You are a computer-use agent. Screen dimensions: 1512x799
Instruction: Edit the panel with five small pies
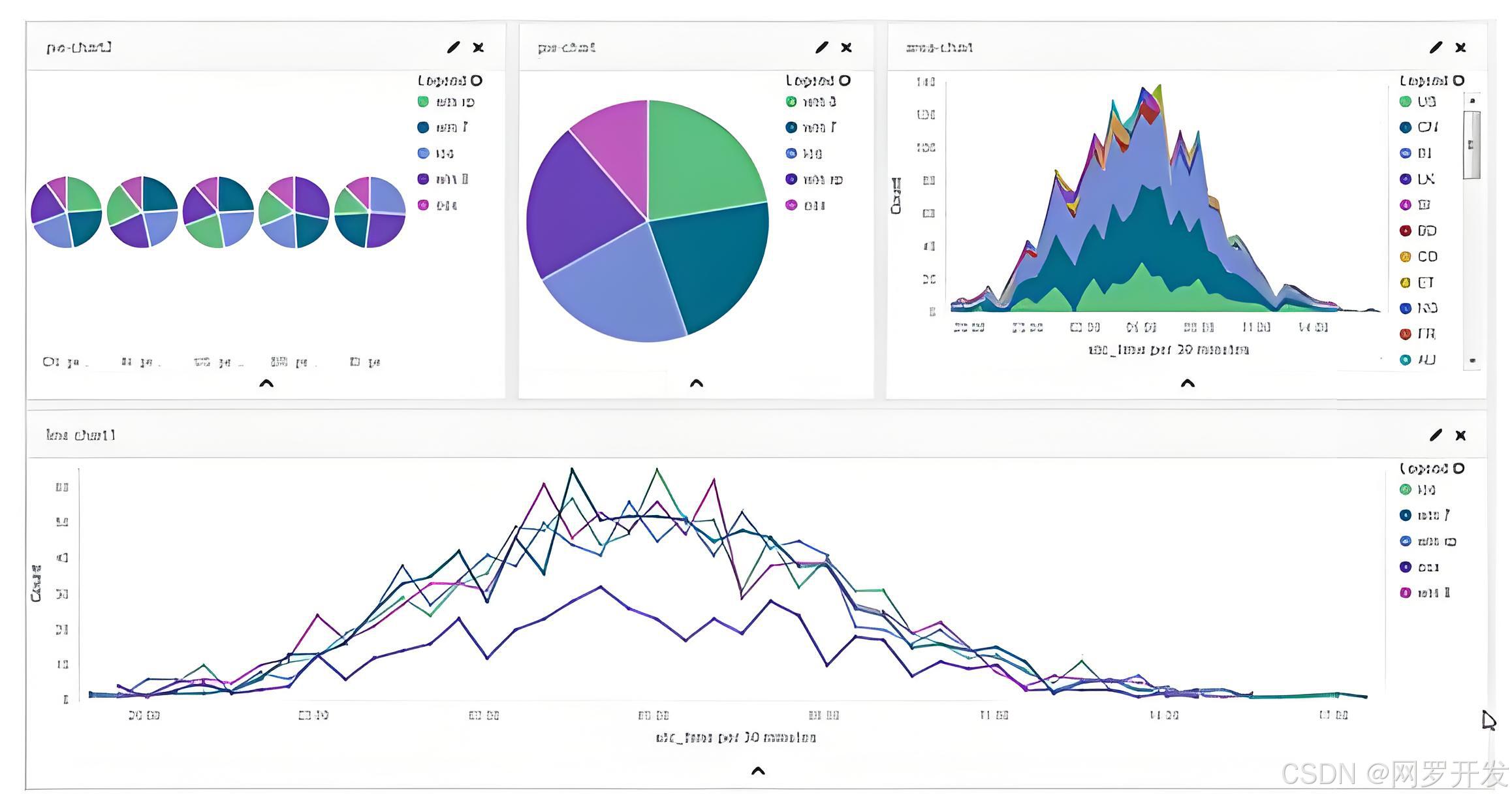click(453, 47)
